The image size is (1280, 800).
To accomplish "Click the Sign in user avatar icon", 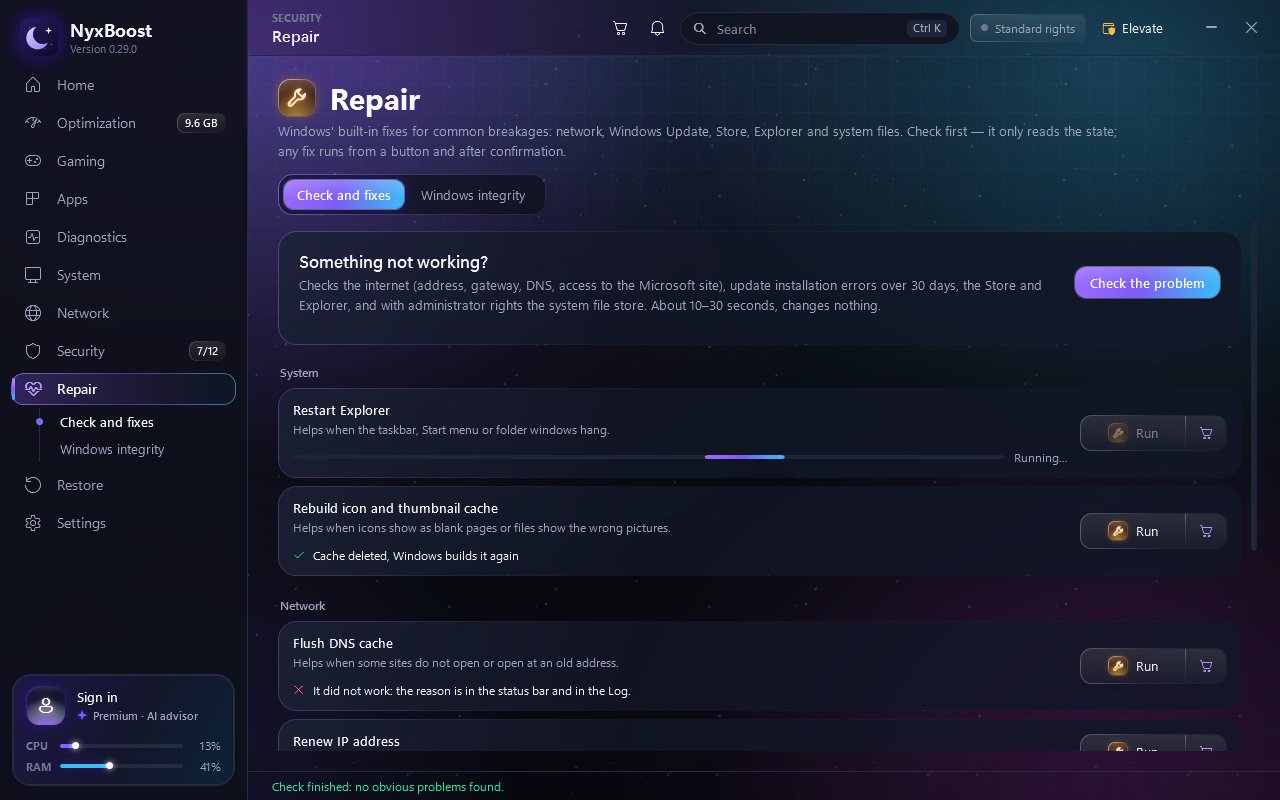I will coord(46,706).
